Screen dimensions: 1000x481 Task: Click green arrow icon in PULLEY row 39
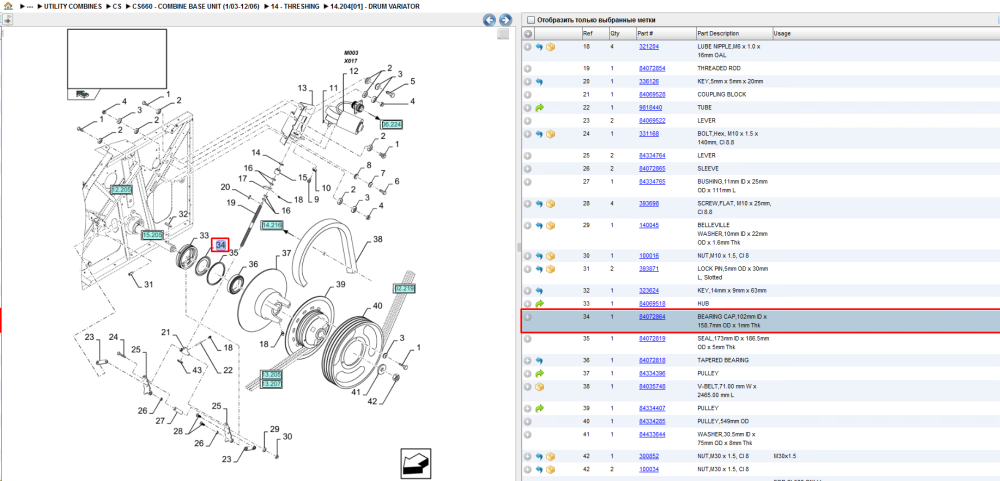coord(539,408)
